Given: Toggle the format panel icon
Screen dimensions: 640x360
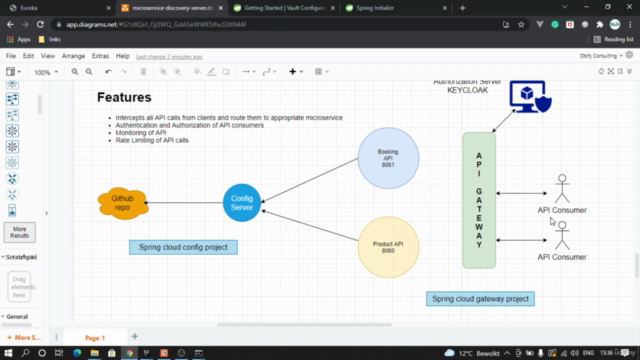Looking at the screenshot, I should point(620,71).
